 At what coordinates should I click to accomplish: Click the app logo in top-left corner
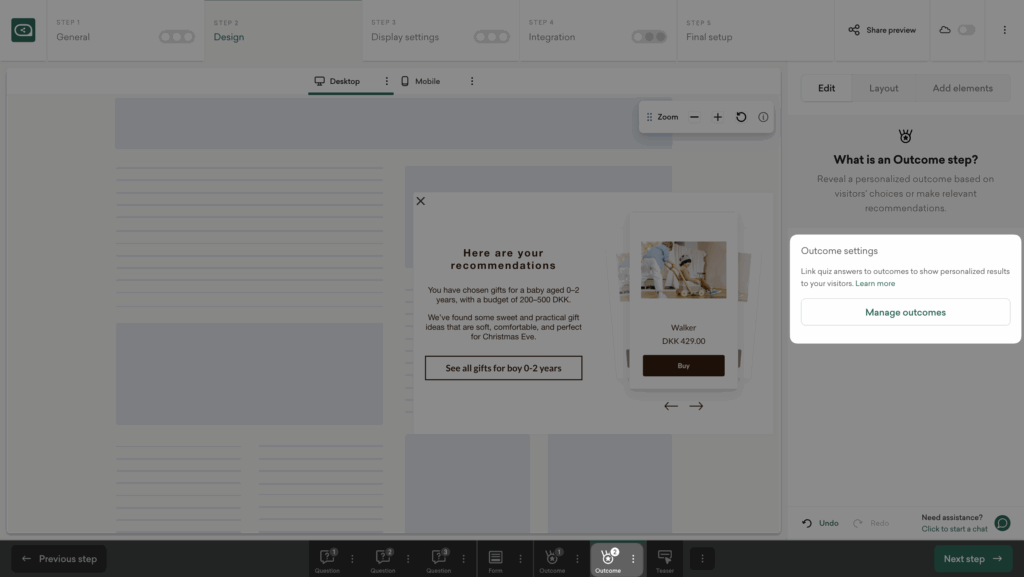point(23,30)
